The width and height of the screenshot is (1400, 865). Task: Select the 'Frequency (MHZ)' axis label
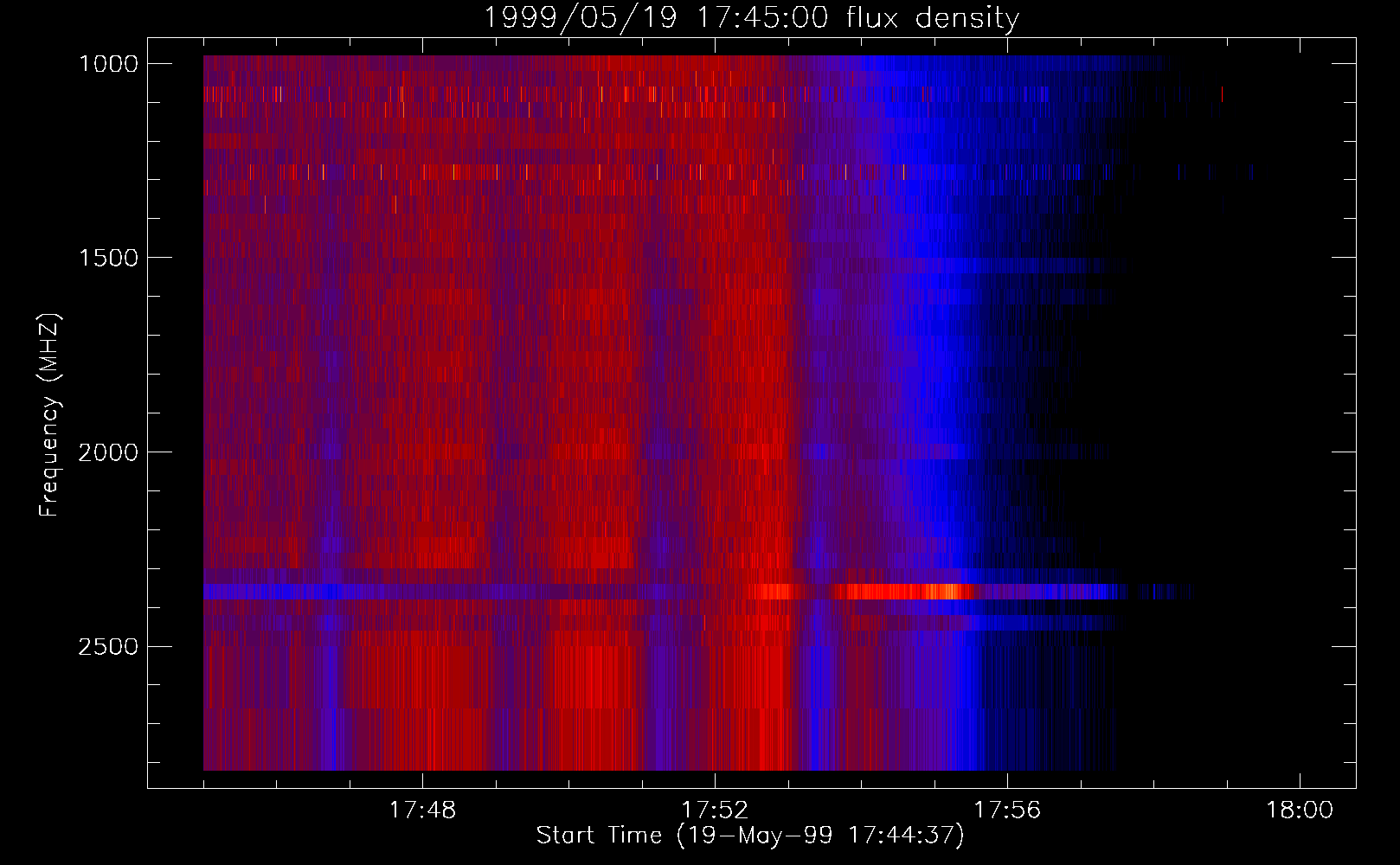point(50,414)
